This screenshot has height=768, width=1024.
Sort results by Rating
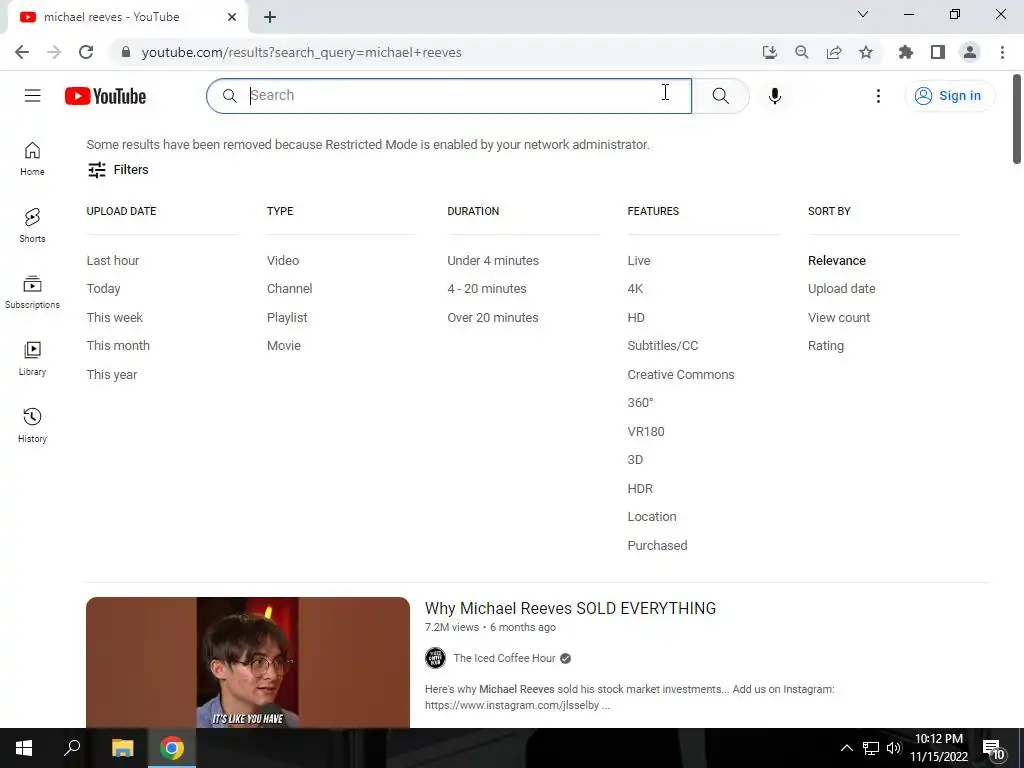pos(826,345)
